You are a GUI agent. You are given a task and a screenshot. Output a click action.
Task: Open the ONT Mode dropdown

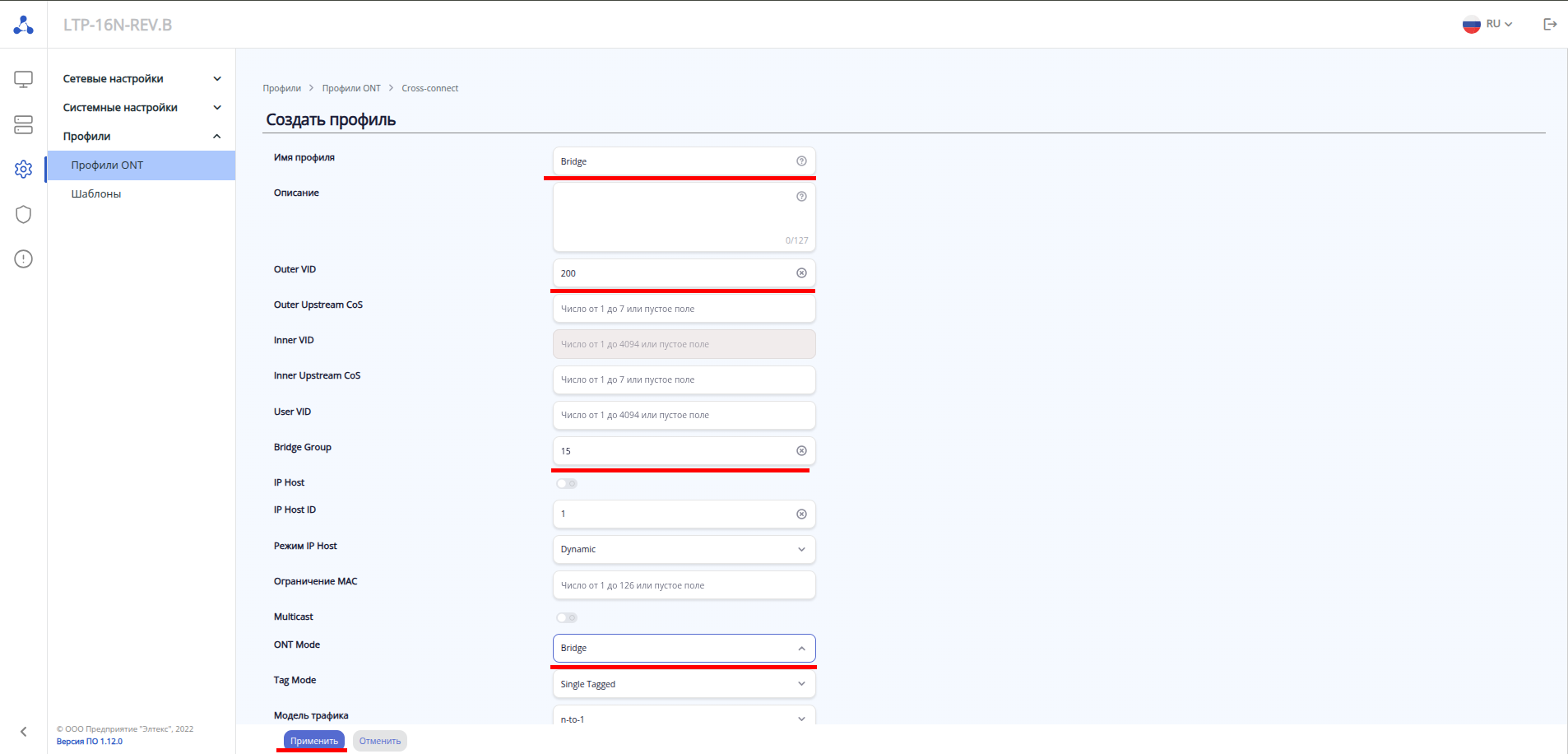point(684,649)
